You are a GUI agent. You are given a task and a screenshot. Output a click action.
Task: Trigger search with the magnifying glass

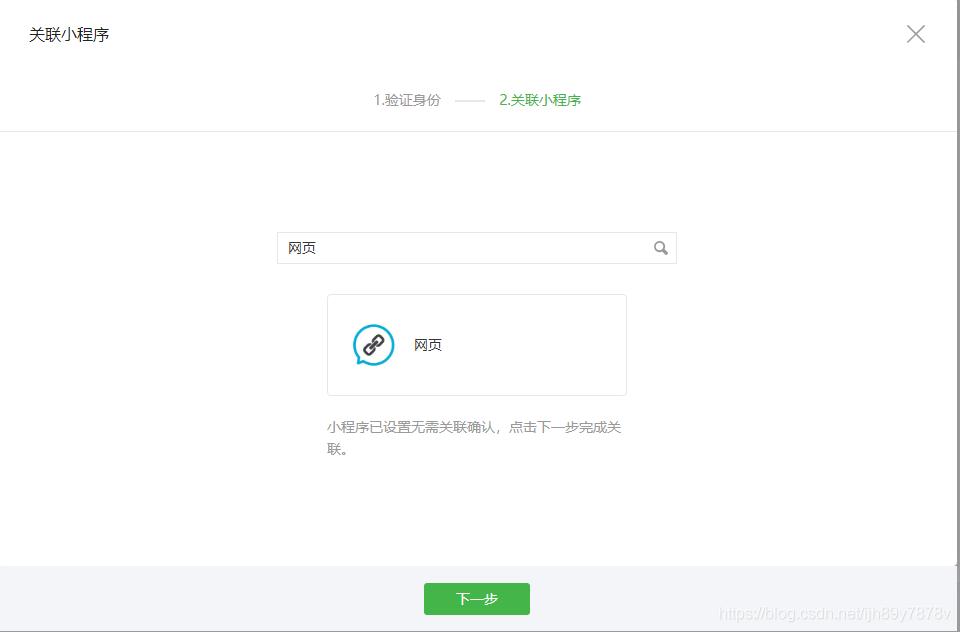click(x=660, y=247)
